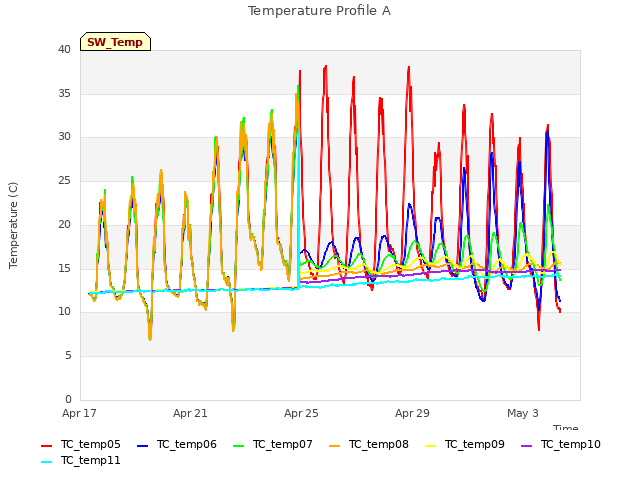The width and height of the screenshot is (640, 480).
Task: Click the Apr 17 x-axis label
Action: [x=79, y=413]
